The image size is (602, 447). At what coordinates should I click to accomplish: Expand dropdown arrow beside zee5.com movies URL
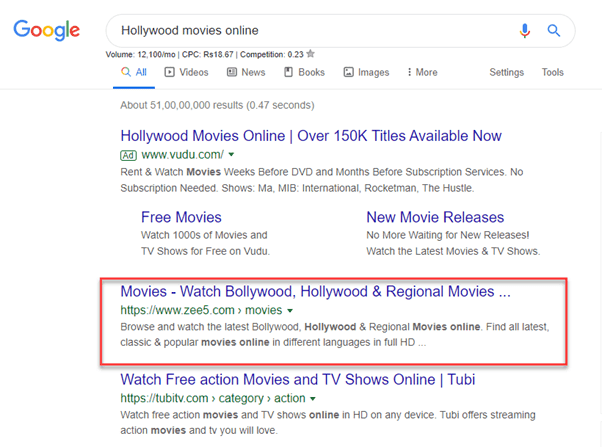(x=290, y=310)
